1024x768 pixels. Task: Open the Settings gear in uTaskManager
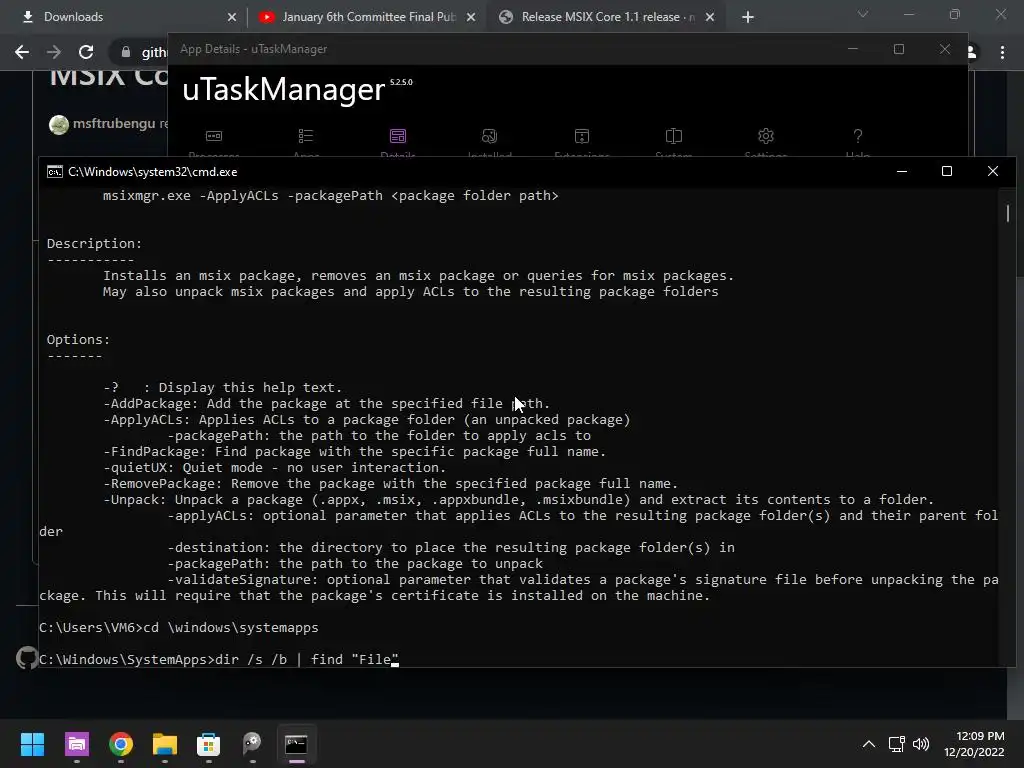[765, 136]
